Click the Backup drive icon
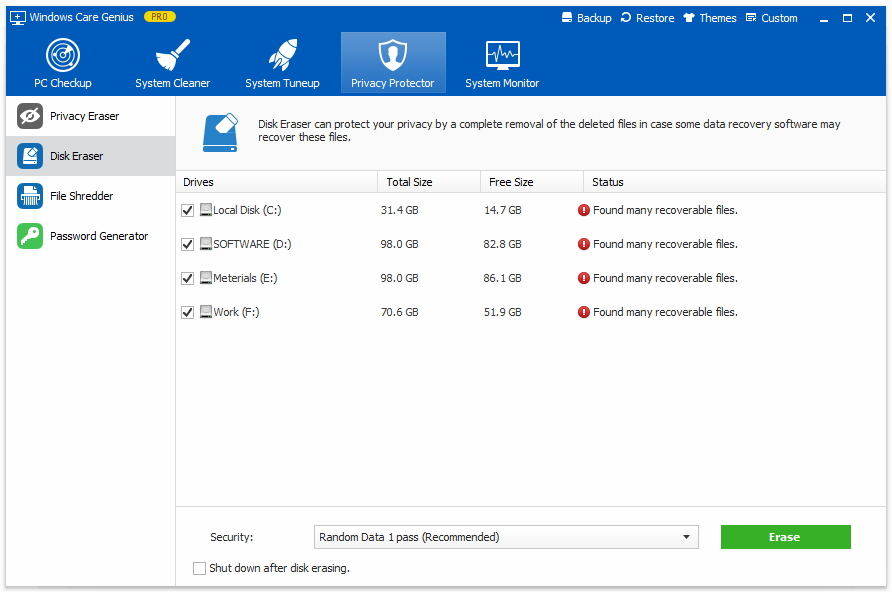The width and height of the screenshot is (892, 592). [567, 18]
